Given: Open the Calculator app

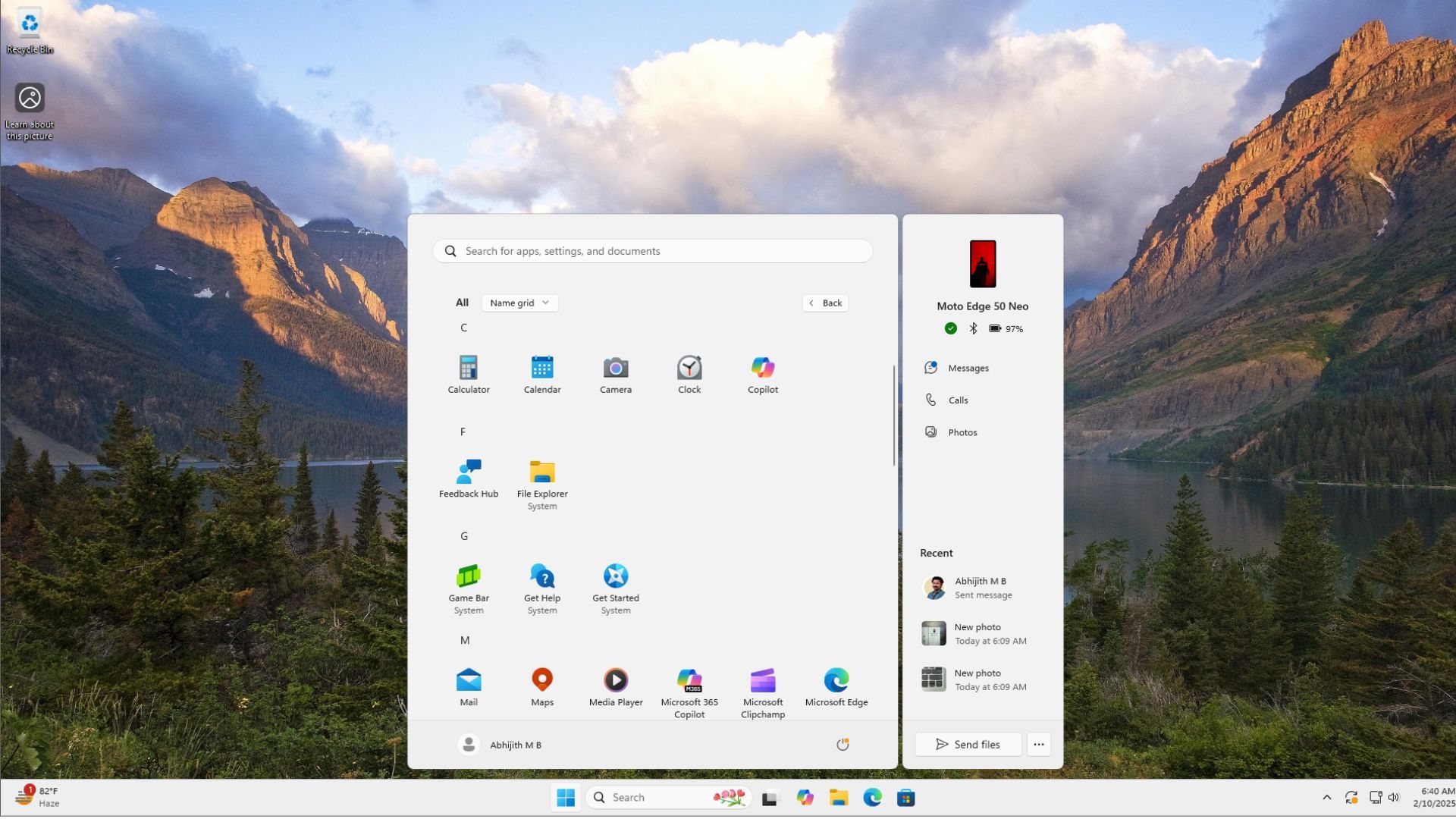Looking at the screenshot, I should click(x=468, y=373).
